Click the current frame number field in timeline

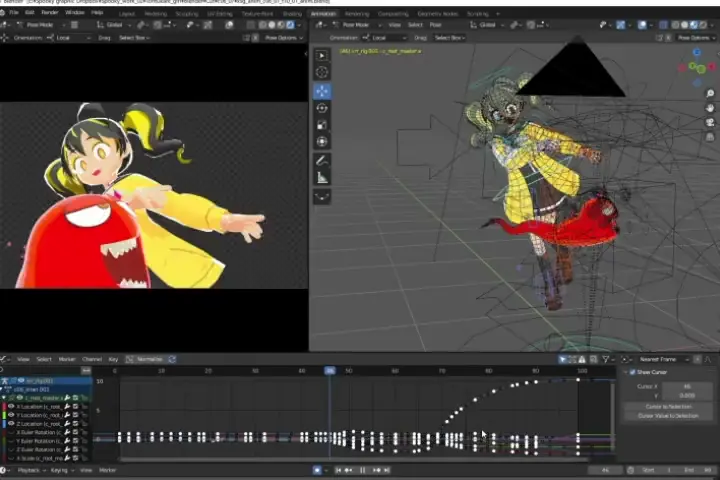(x=606, y=470)
